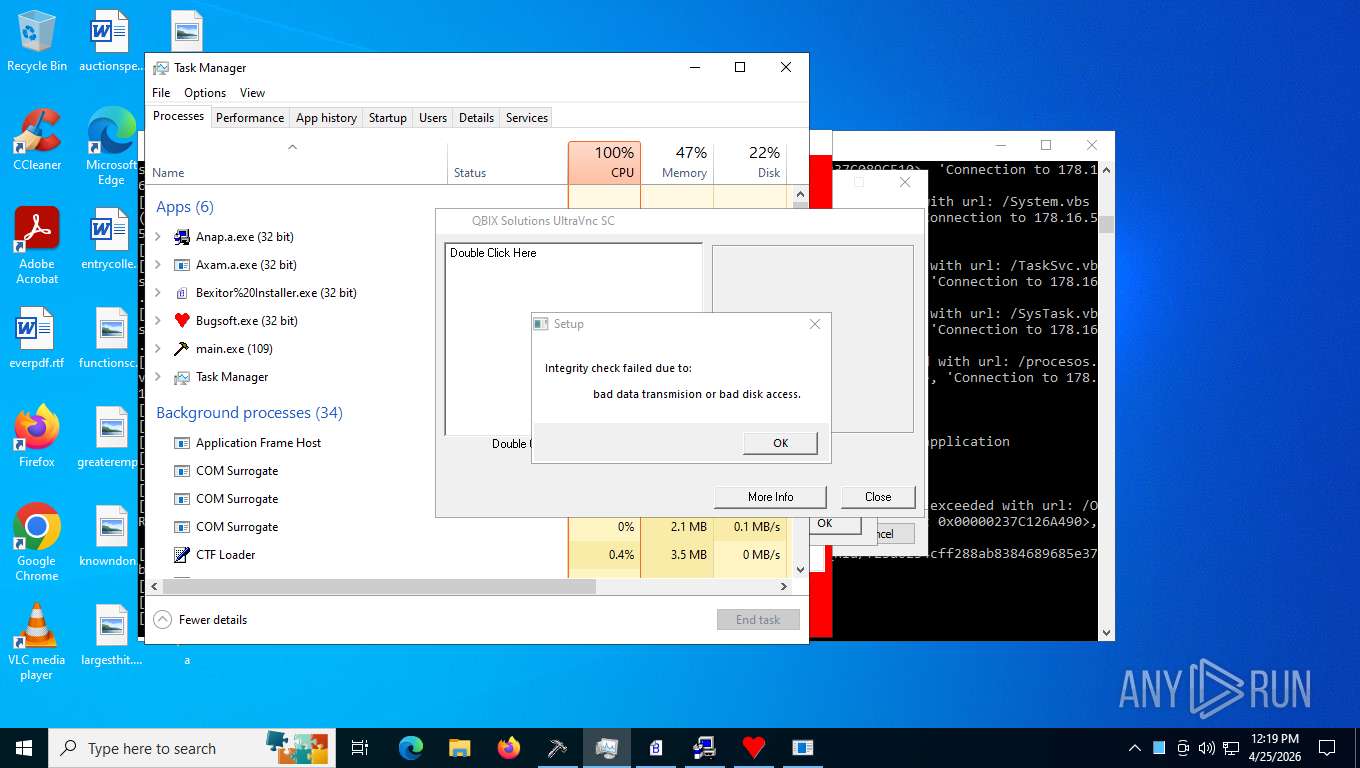Open Task Manager View menu
The image size is (1360, 768).
click(x=253, y=93)
